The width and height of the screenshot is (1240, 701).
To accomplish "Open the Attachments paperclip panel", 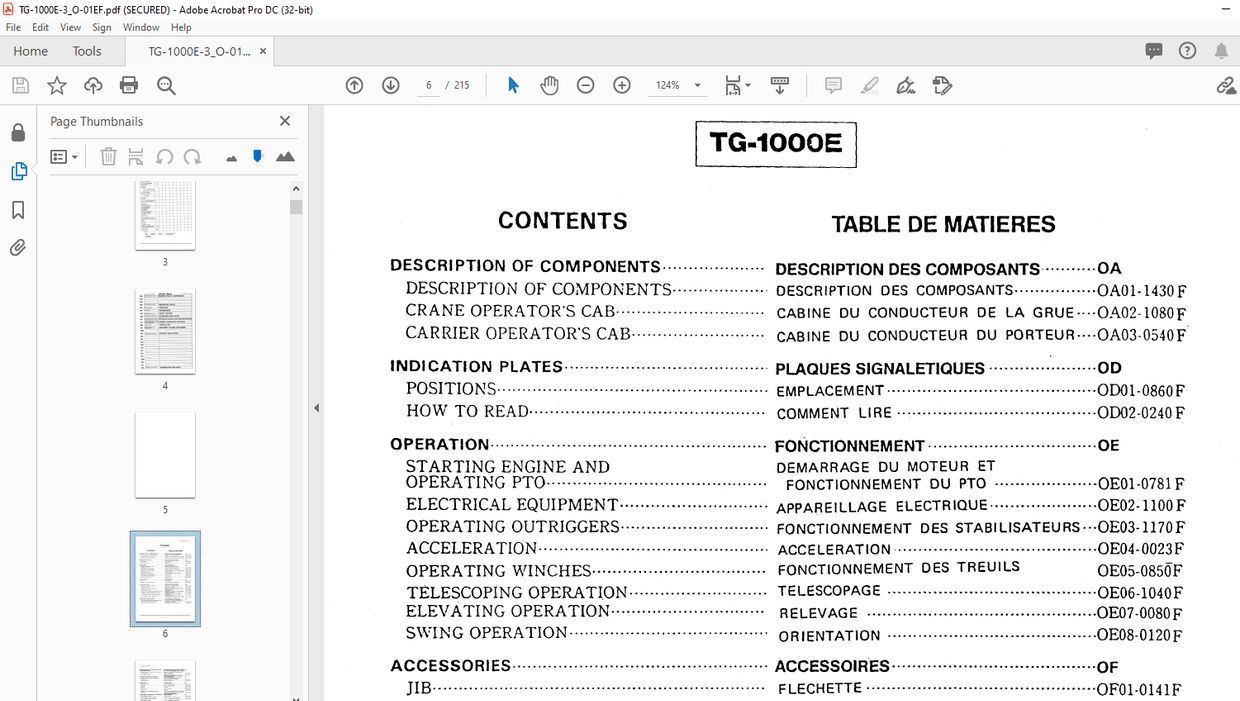I will 18,247.
